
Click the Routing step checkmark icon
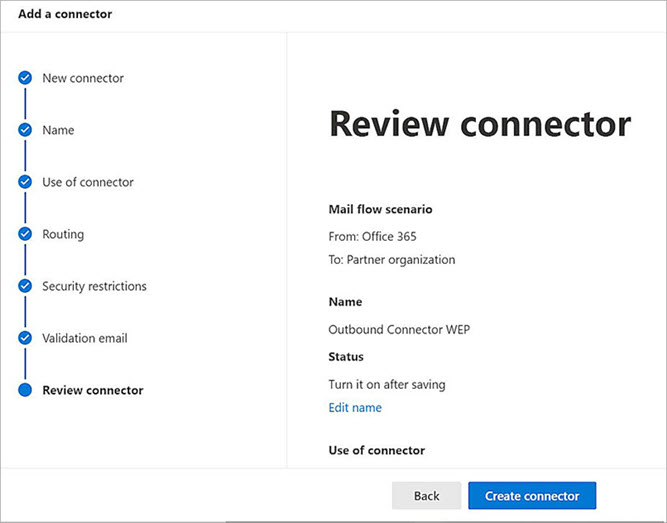point(25,234)
